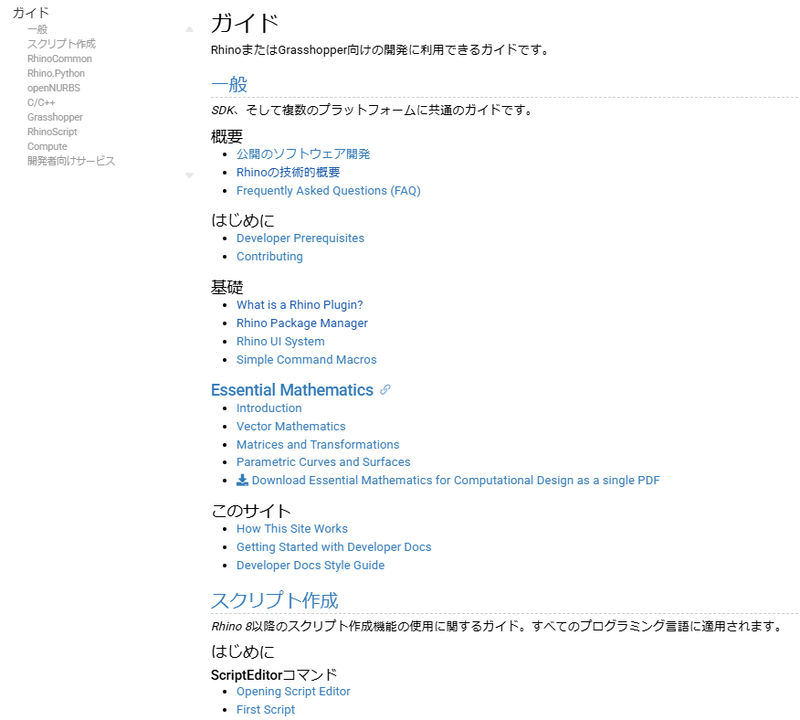This screenshot has width=800, height=720.
Task: Click the このサイト subheading
Action: click(251, 511)
